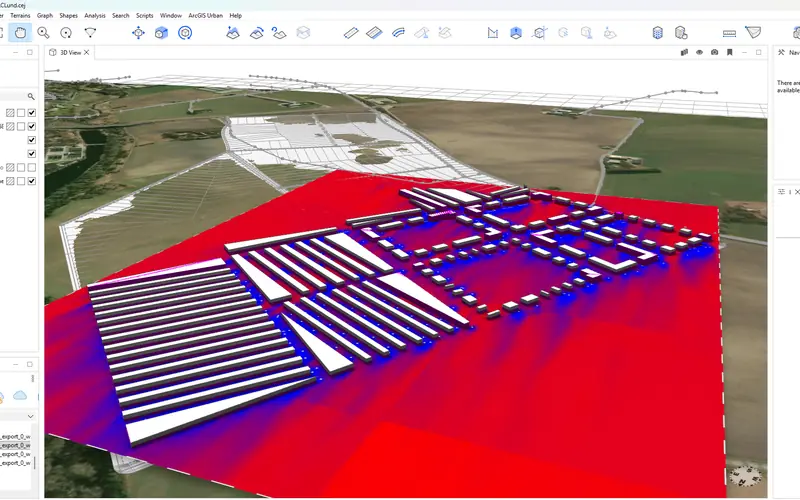The height and width of the screenshot is (500, 800).
Task: Toggle the blue cube isometric view icon
Action: [161, 33]
